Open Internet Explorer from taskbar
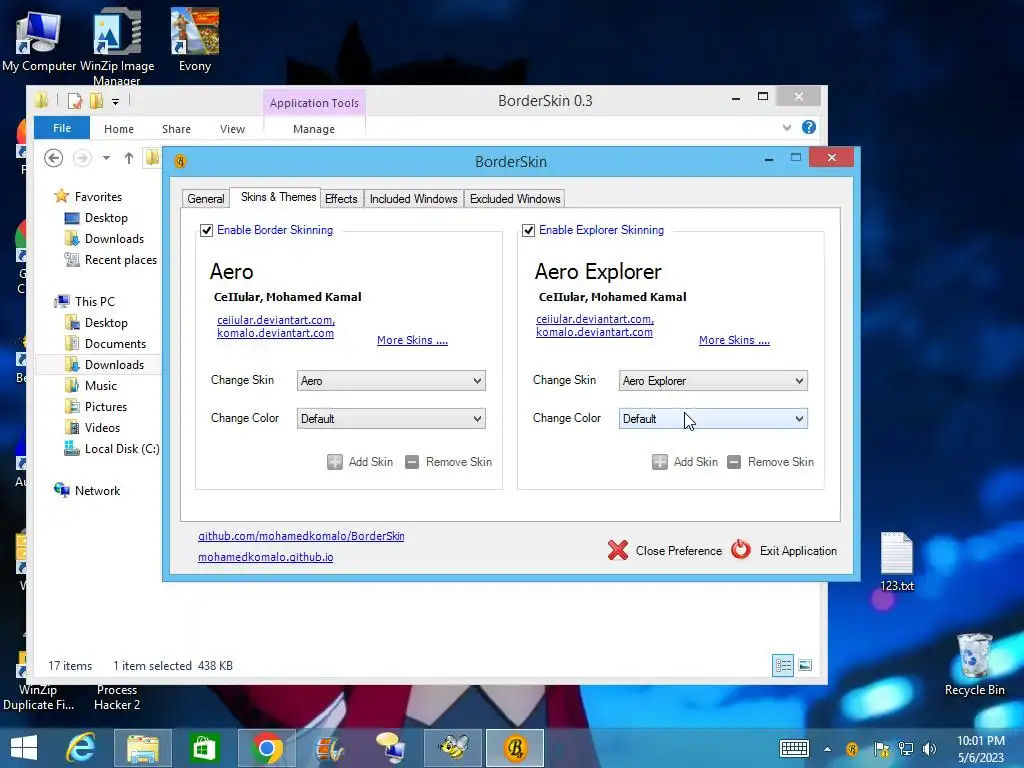This screenshot has width=1024, height=768. [x=81, y=748]
